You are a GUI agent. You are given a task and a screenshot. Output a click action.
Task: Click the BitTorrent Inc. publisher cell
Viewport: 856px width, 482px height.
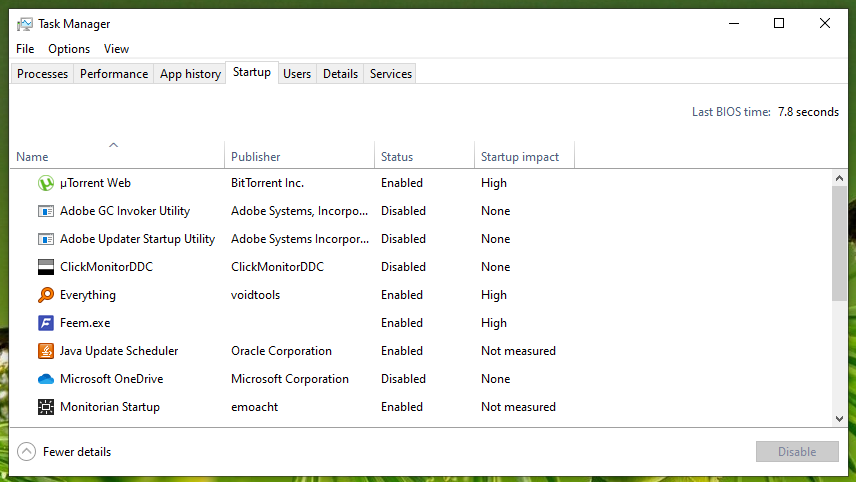coord(268,183)
